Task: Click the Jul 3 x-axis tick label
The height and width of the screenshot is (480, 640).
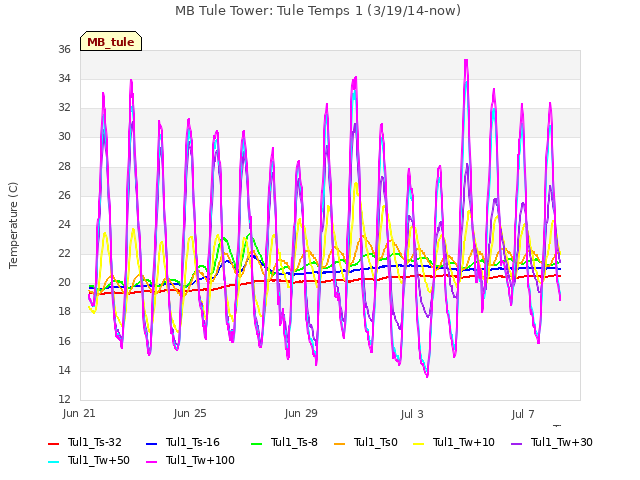Action: coord(412,414)
